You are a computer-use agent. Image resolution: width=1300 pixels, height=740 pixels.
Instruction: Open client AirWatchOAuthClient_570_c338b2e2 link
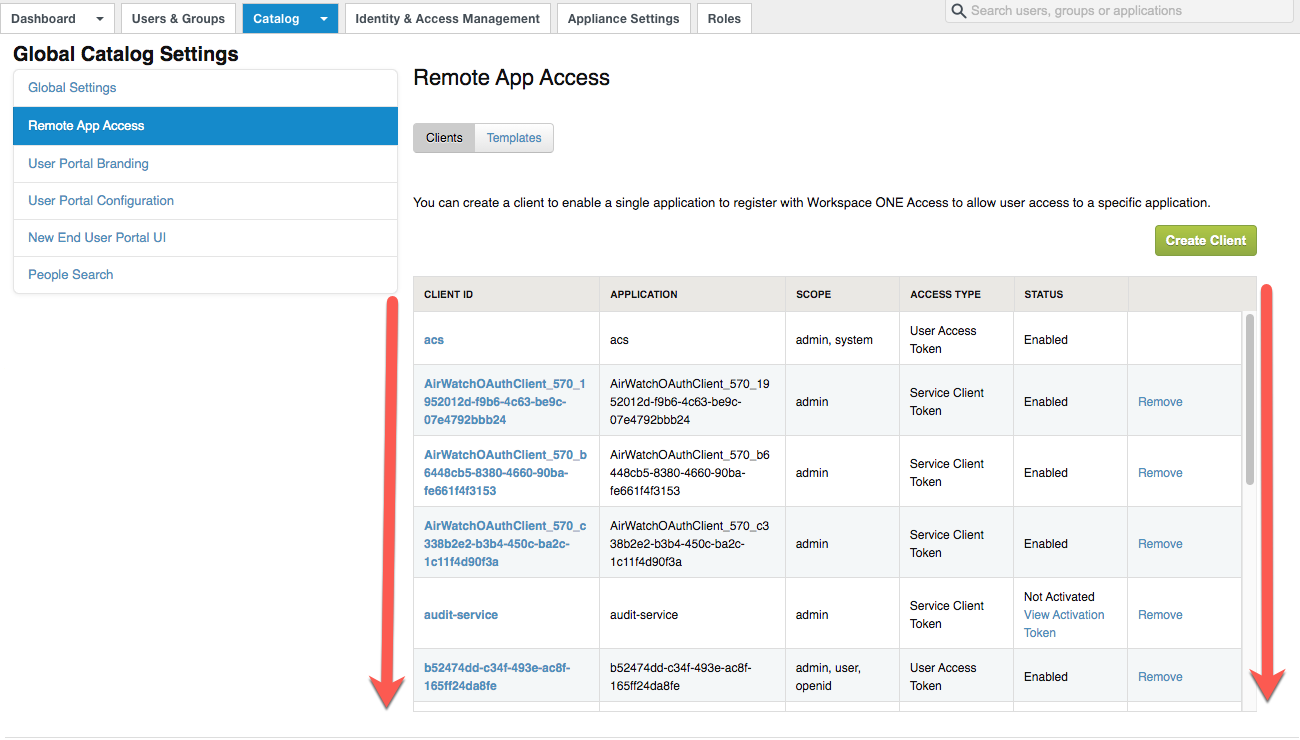coord(505,544)
